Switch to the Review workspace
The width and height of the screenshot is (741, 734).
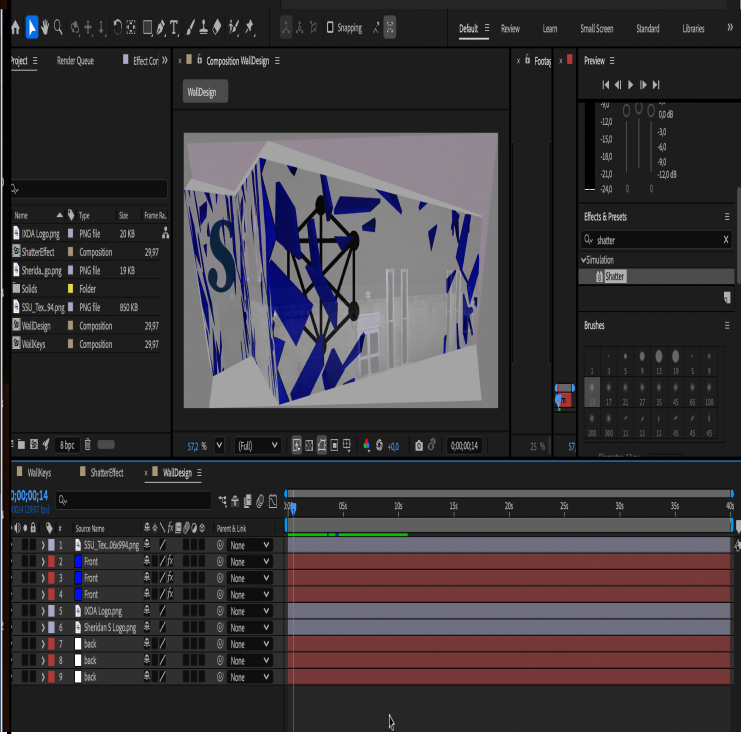tap(510, 29)
